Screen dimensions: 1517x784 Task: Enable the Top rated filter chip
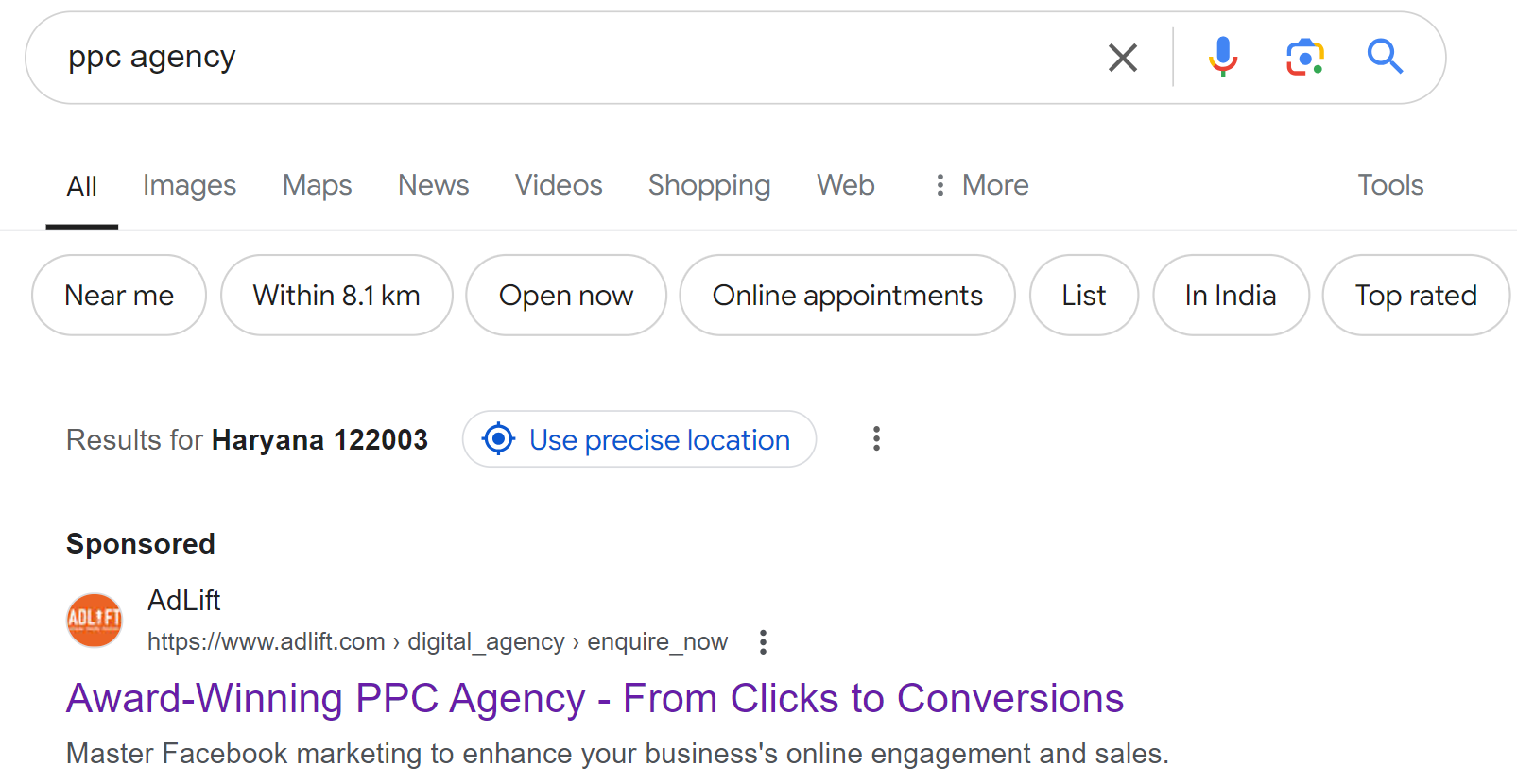point(1415,296)
